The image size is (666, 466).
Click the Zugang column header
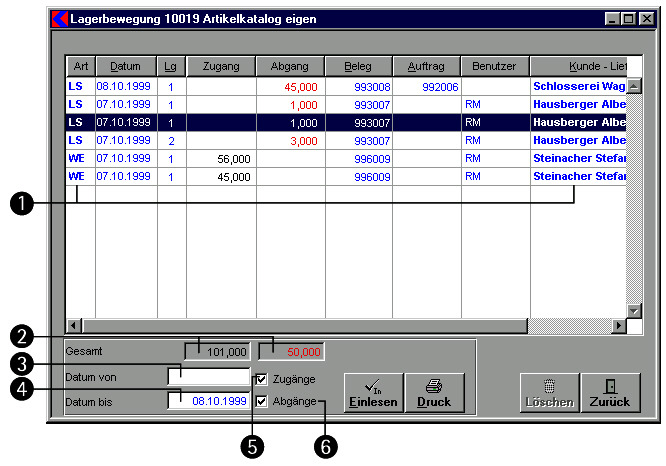pos(221,66)
